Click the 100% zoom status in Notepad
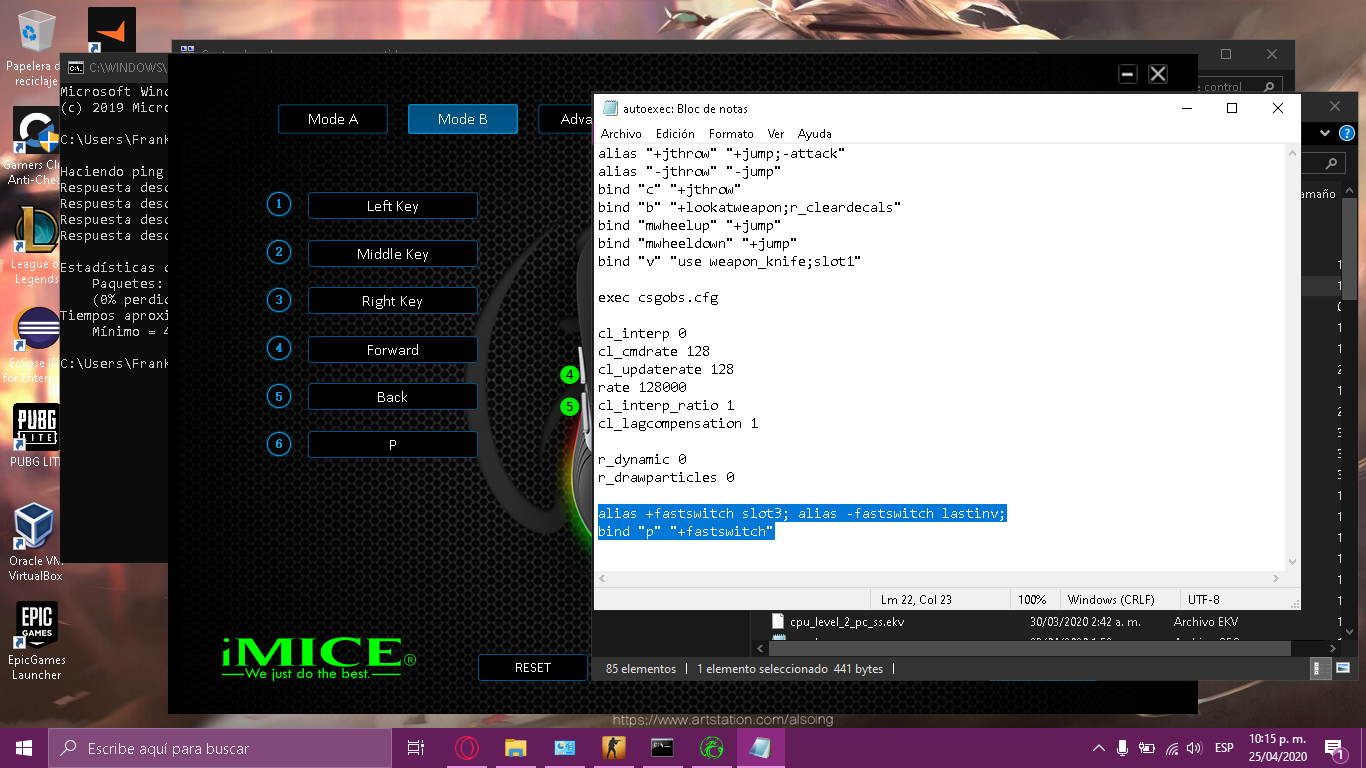 click(x=1032, y=599)
